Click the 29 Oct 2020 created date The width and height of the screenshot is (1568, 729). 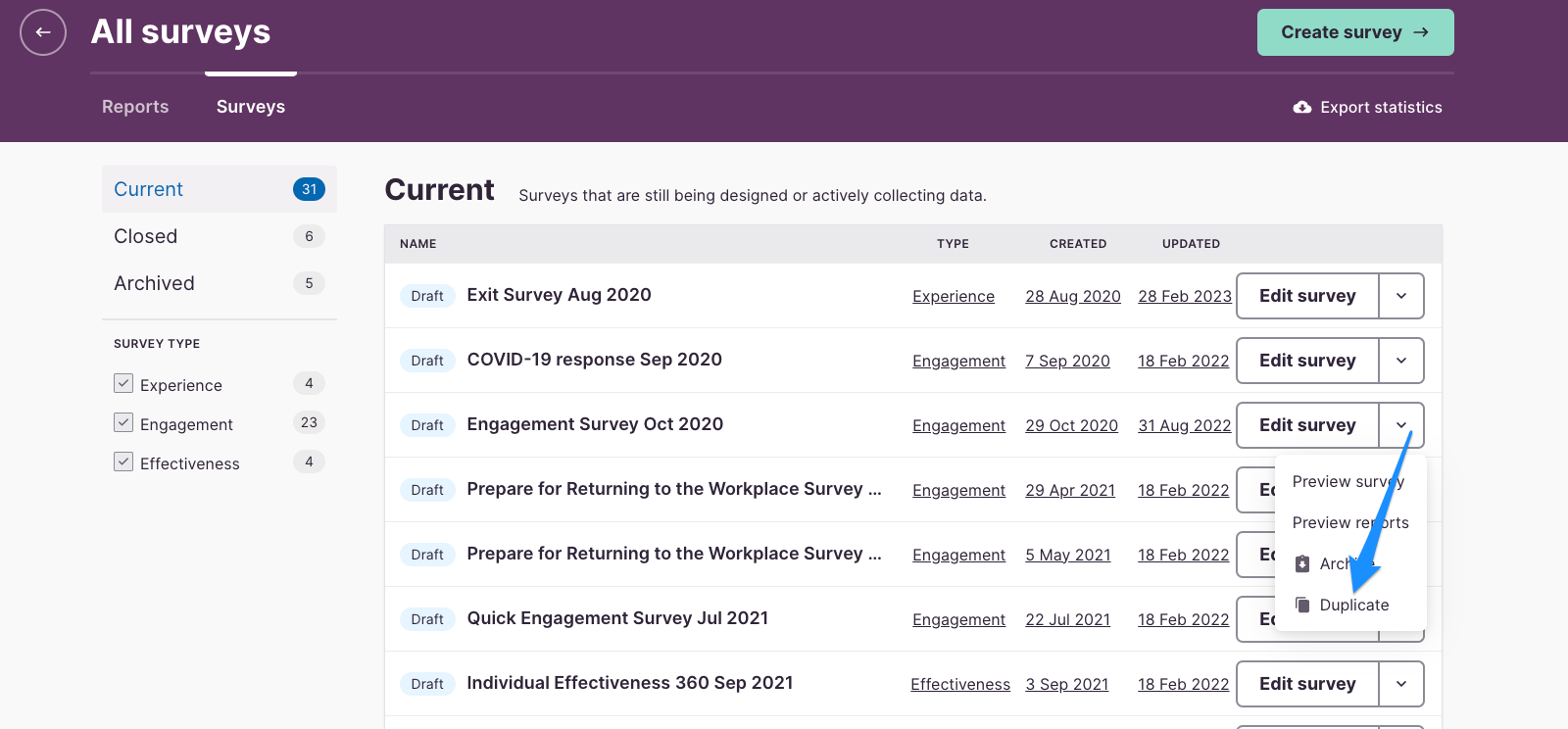click(x=1071, y=425)
